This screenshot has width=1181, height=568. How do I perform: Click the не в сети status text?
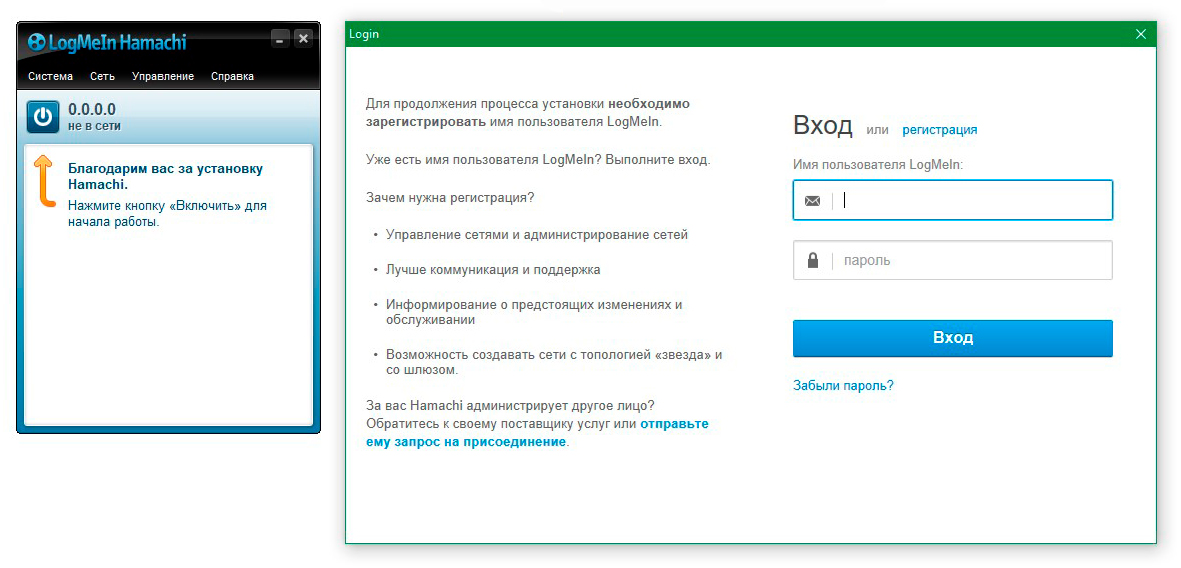tap(94, 126)
